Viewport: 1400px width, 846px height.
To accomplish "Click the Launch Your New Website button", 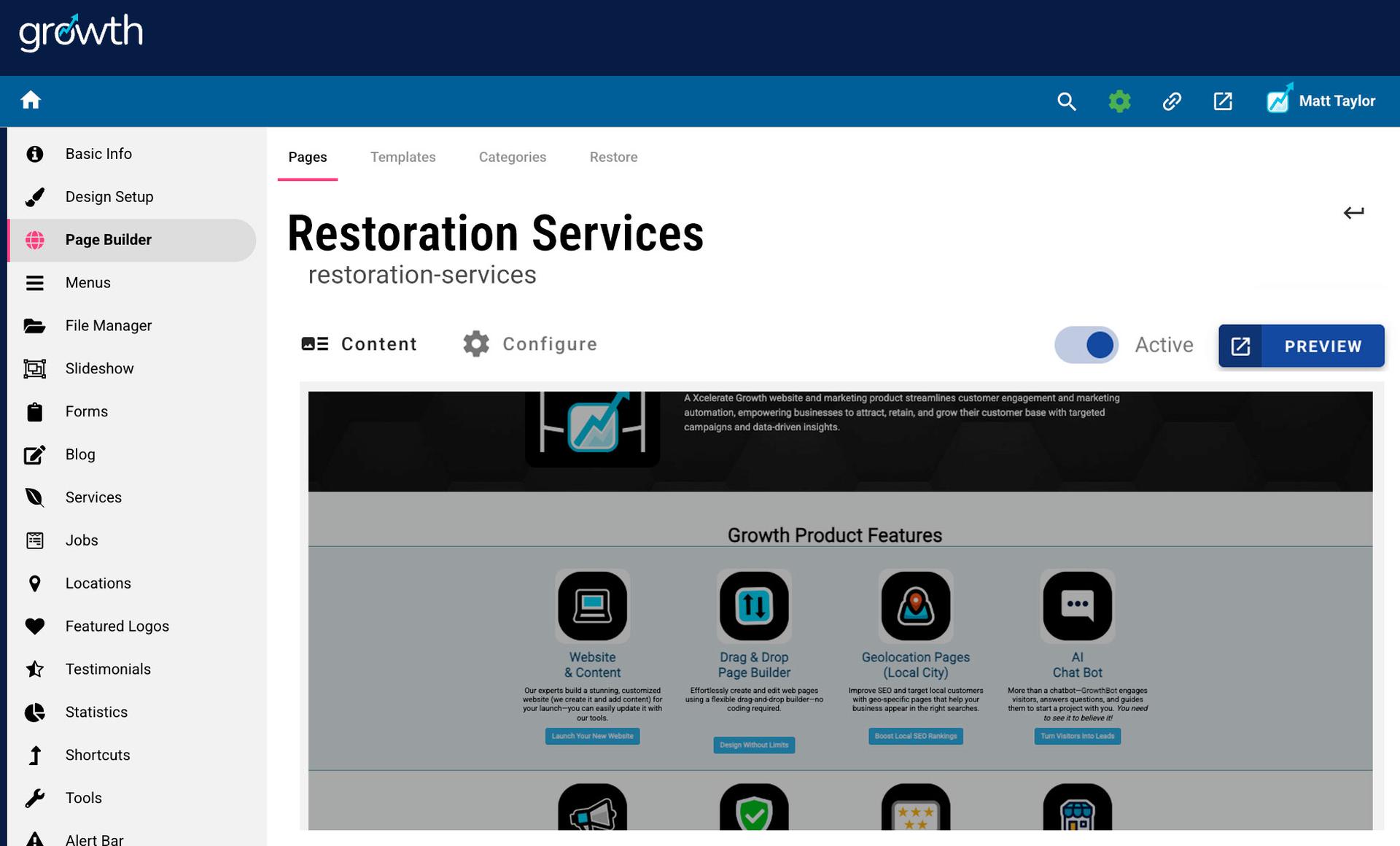I will click(x=592, y=736).
